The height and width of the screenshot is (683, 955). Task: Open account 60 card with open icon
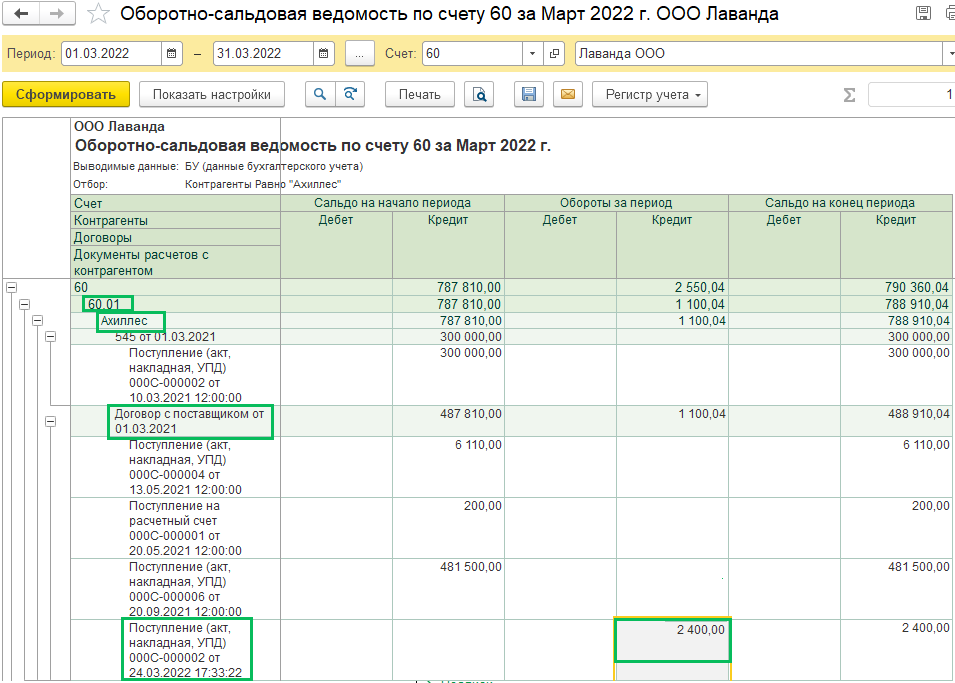coord(554,54)
